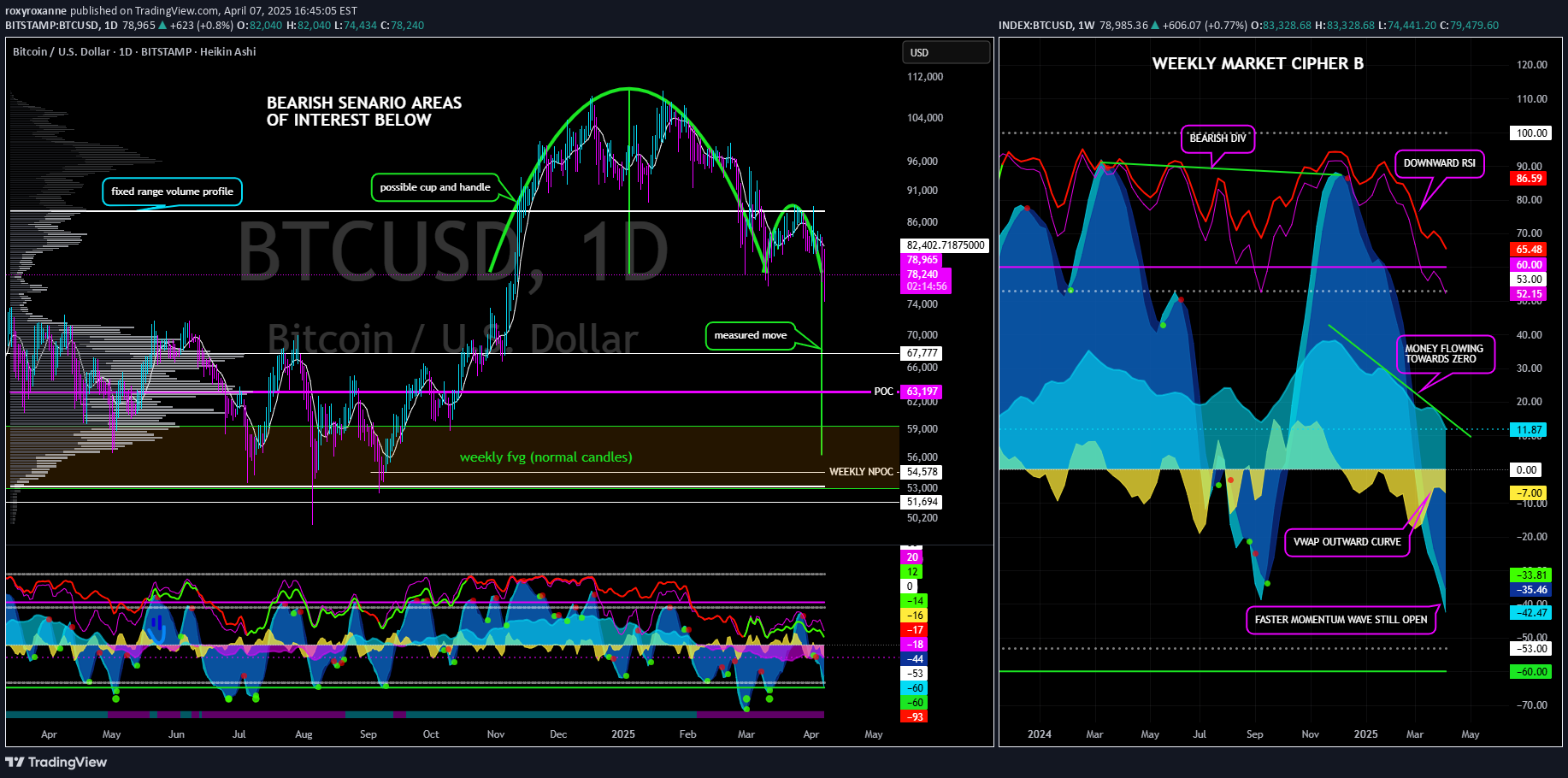This screenshot has height=778, width=1568.
Task: Click the TradingView logo at the bottom
Action: 56,762
